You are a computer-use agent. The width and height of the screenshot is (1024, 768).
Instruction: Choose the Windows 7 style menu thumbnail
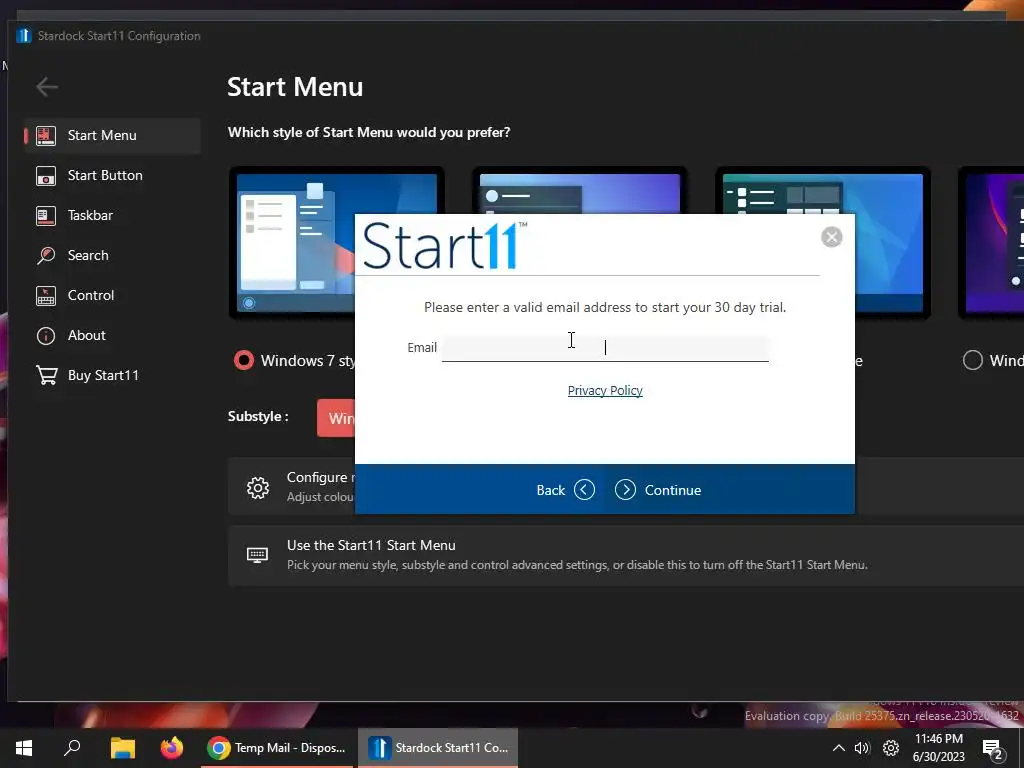pos(292,242)
